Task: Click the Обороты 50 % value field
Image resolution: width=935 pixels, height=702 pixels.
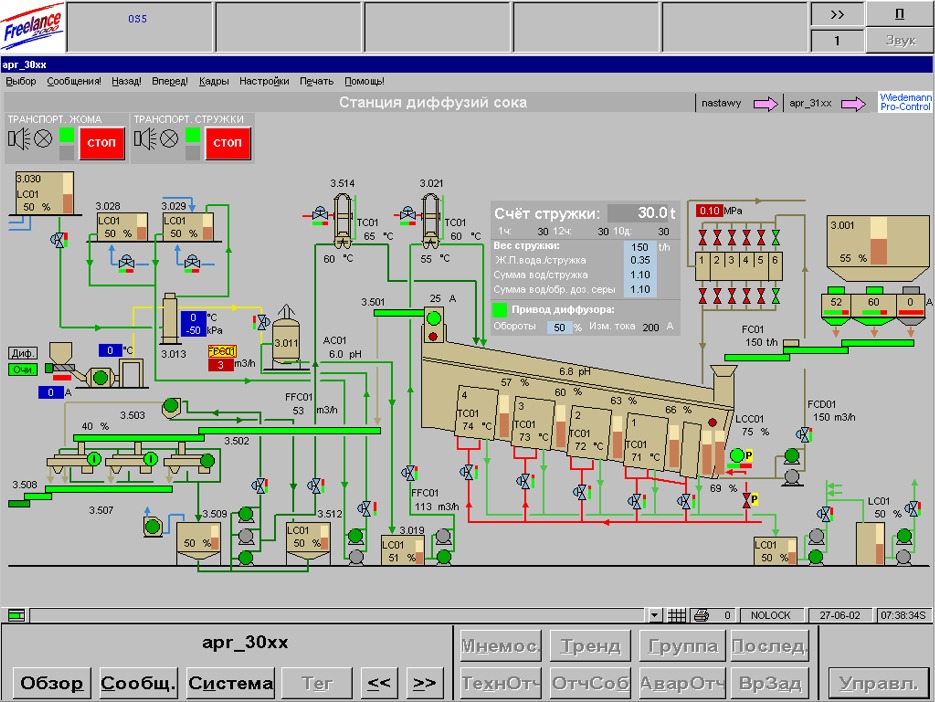Action: pos(562,327)
